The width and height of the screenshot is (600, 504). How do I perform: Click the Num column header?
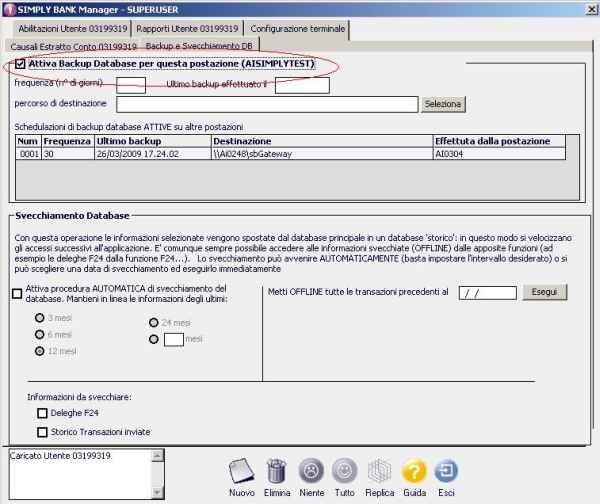pyautogui.click(x=28, y=141)
